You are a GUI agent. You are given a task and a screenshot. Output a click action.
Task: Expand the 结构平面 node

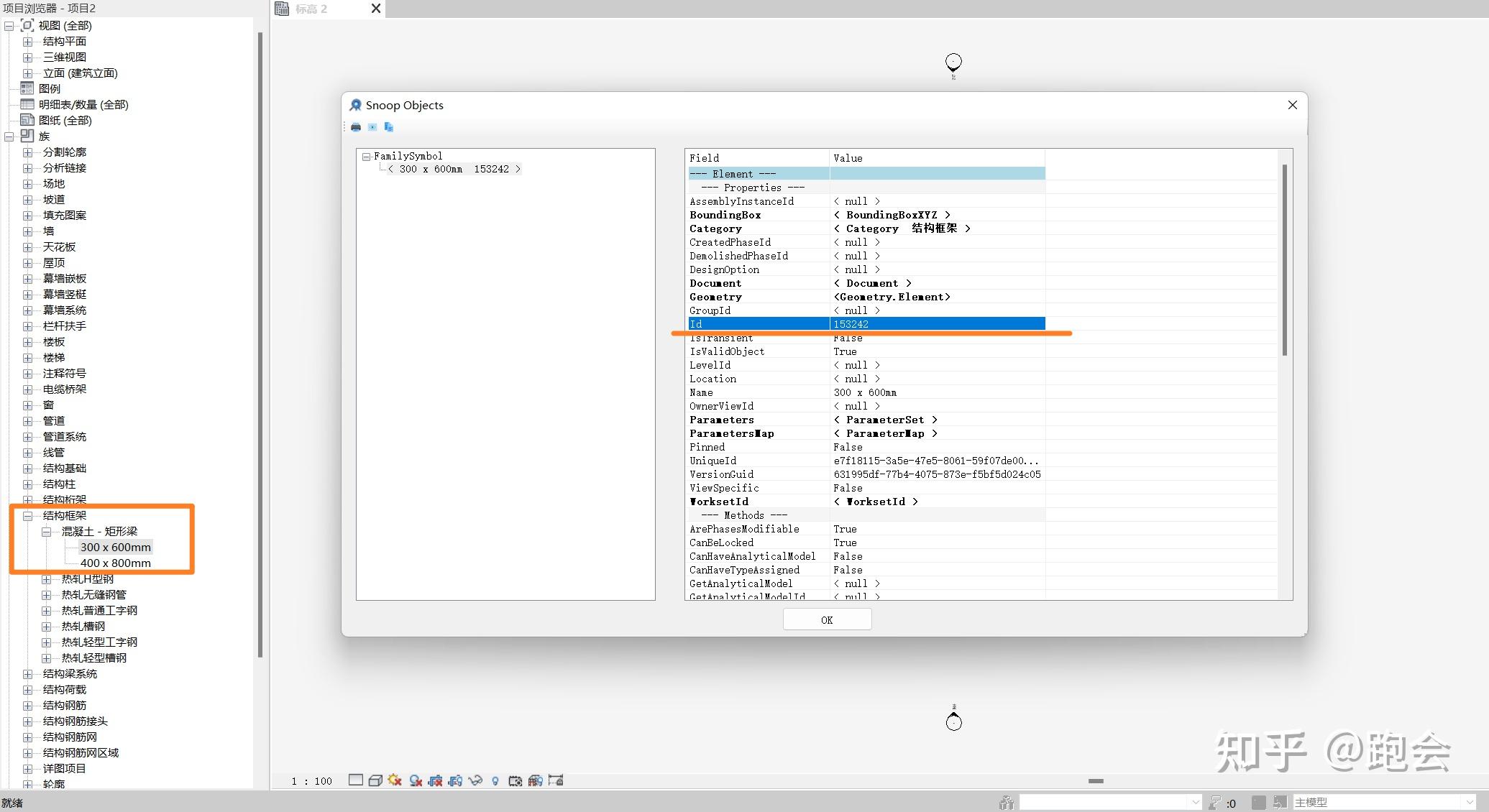click(27, 42)
